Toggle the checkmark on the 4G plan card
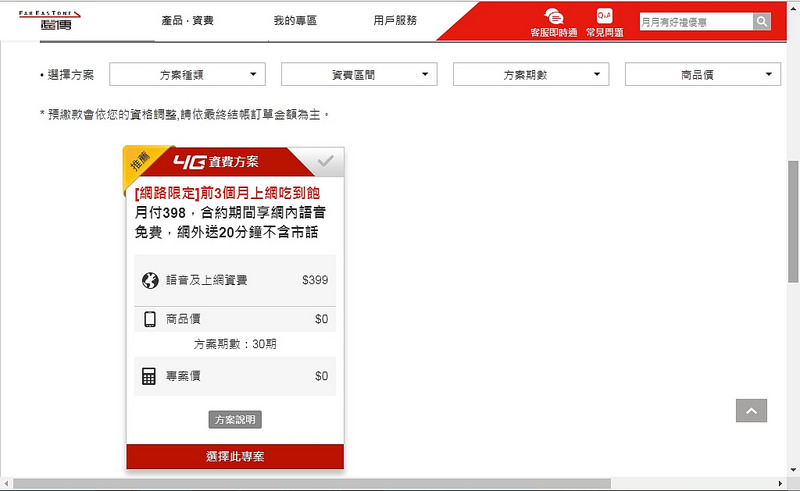This screenshot has width=800, height=491. 325,161
